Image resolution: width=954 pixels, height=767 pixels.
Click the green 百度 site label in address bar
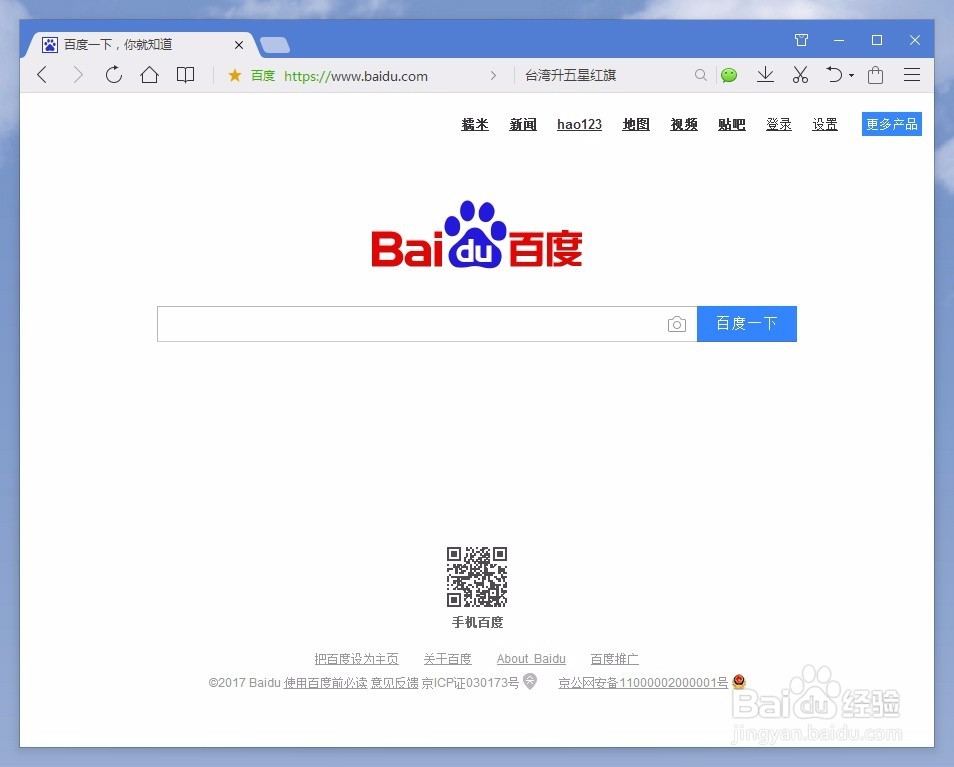pos(263,75)
